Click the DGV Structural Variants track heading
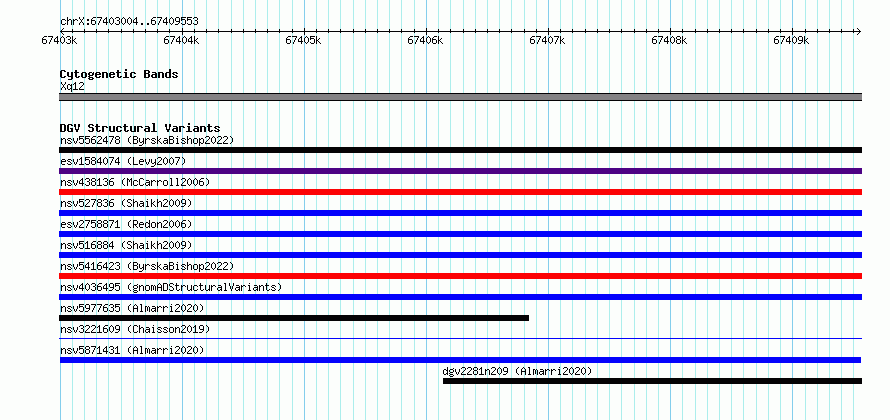890x420 pixels. [140, 128]
